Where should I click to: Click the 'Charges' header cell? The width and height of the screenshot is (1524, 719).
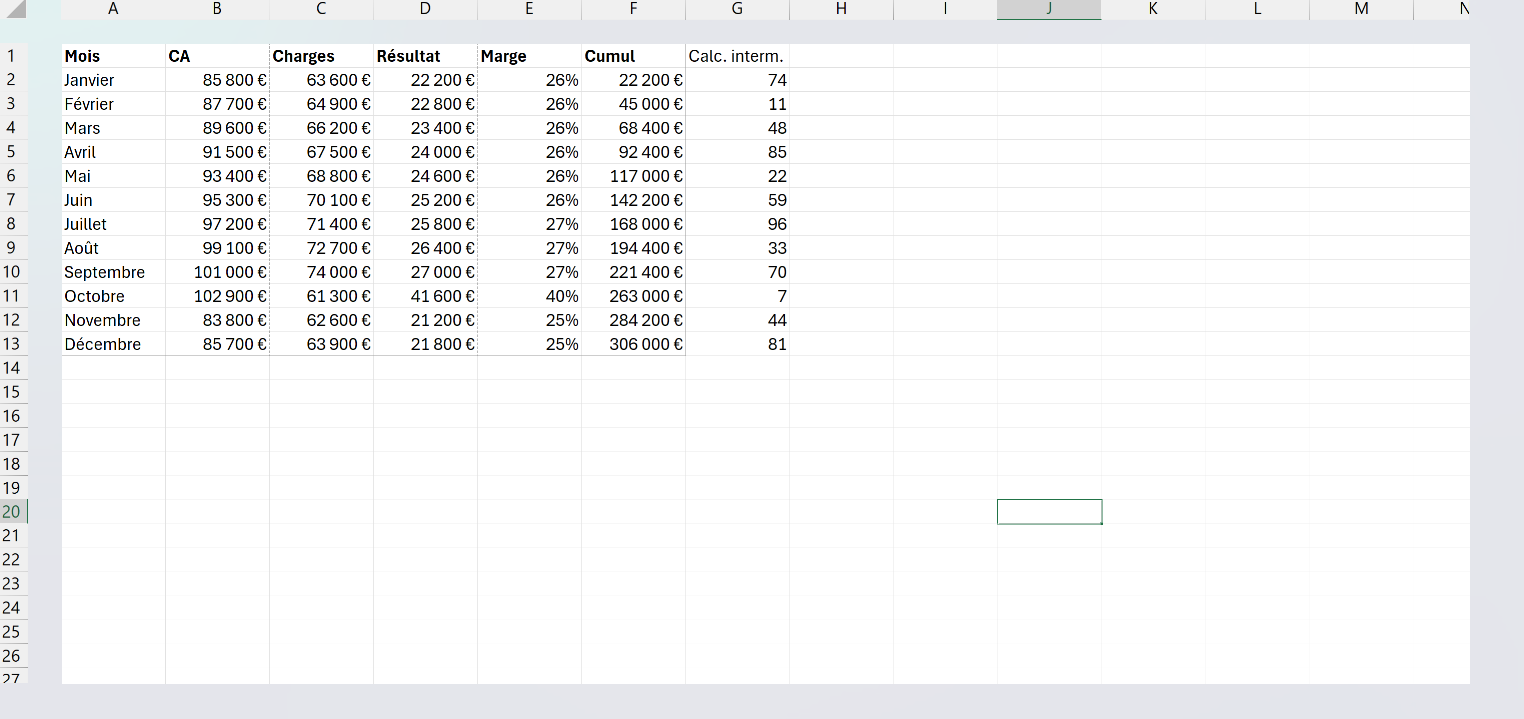pos(321,56)
